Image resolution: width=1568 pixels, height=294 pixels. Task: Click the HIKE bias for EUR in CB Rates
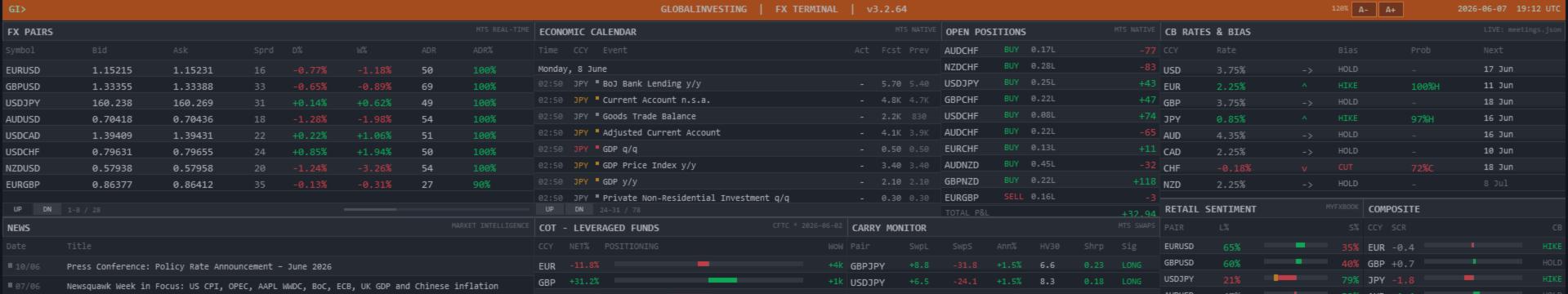(1347, 86)
